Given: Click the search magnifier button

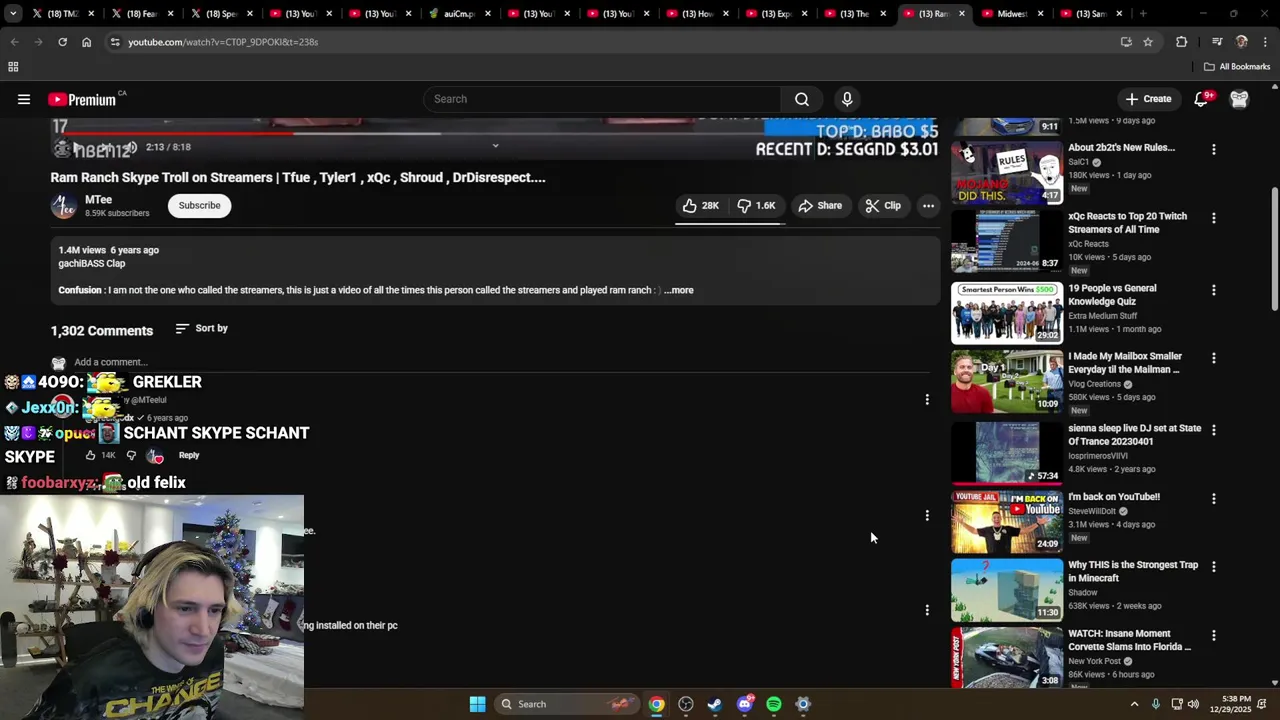Looking at the screenshot, I should (x=802, y=99).
